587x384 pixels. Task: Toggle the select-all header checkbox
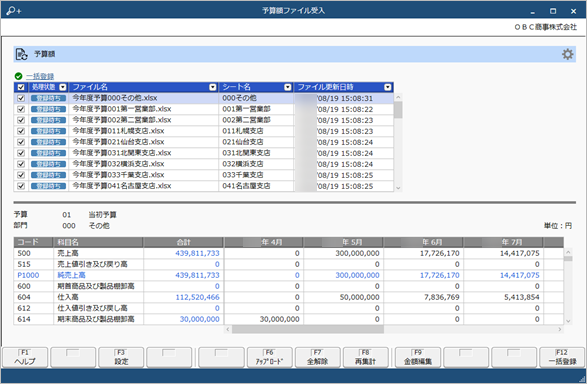(x=21, y=87)
